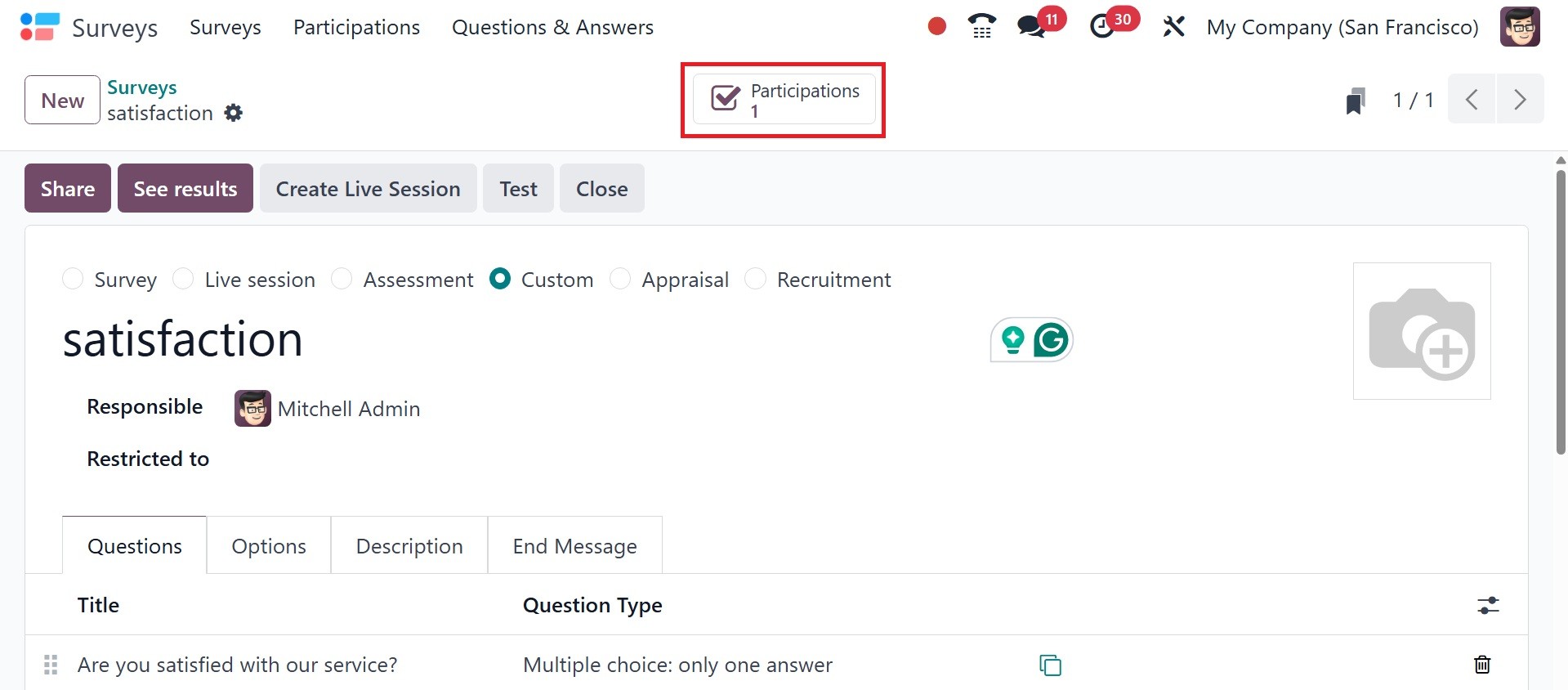1568x690 pixels.
Task: Open the VoIP phone icon
Action: pos(981,27)
